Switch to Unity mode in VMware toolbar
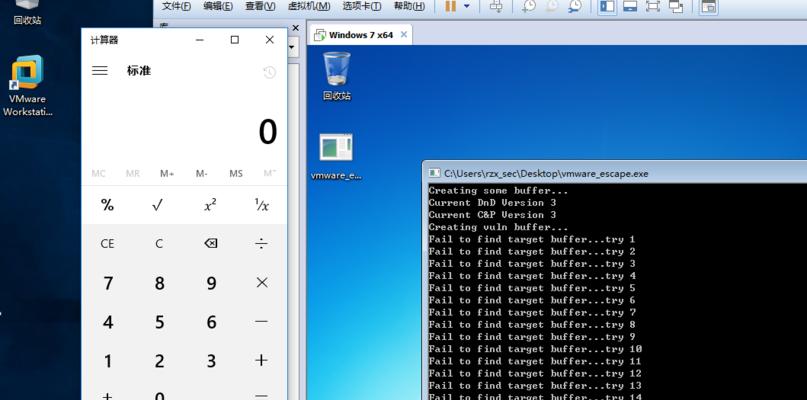This screenshot has height=400, width=807. (675, 6)
